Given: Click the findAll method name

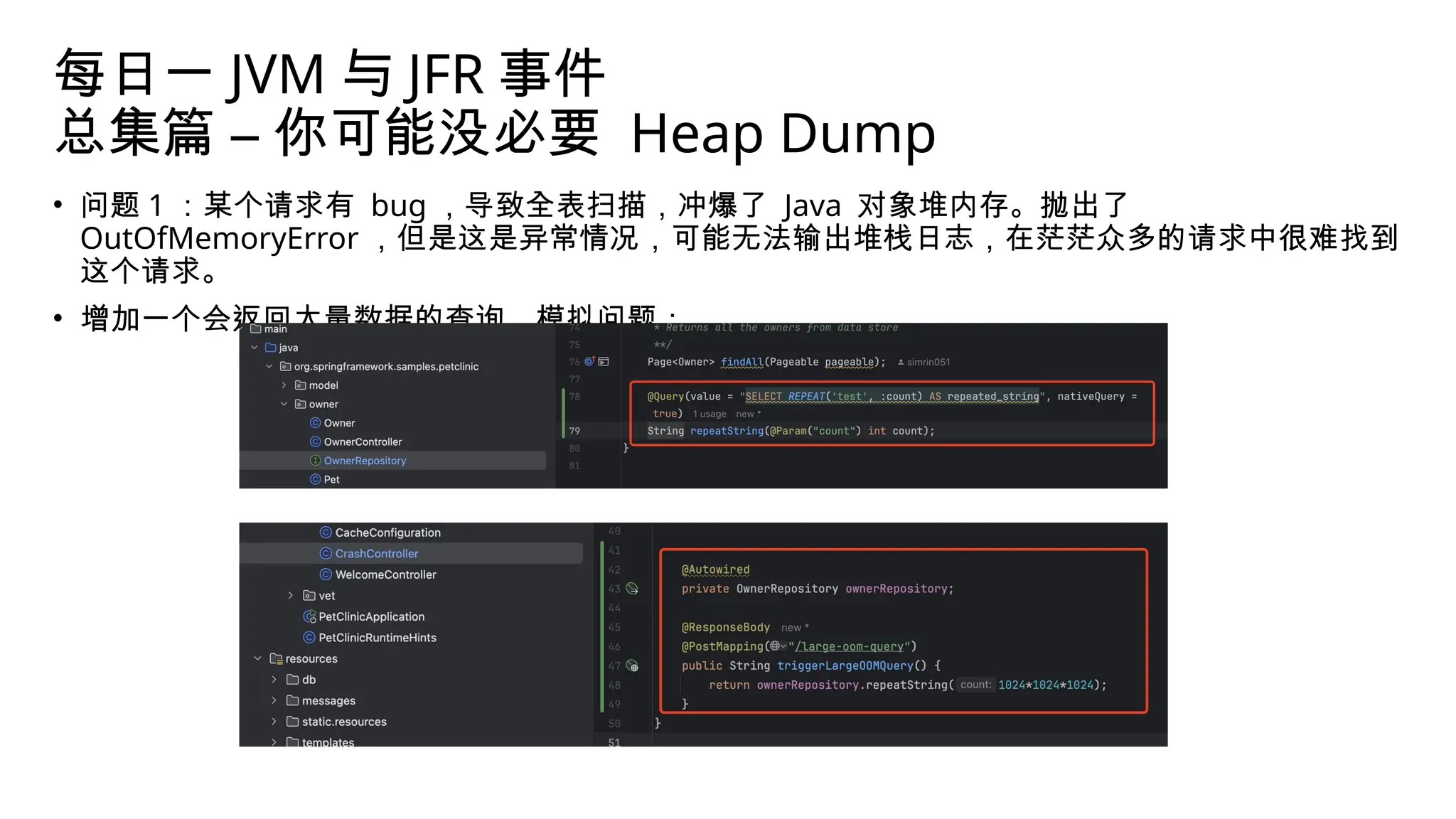Looking at the screenshot, I should [742, 362].
